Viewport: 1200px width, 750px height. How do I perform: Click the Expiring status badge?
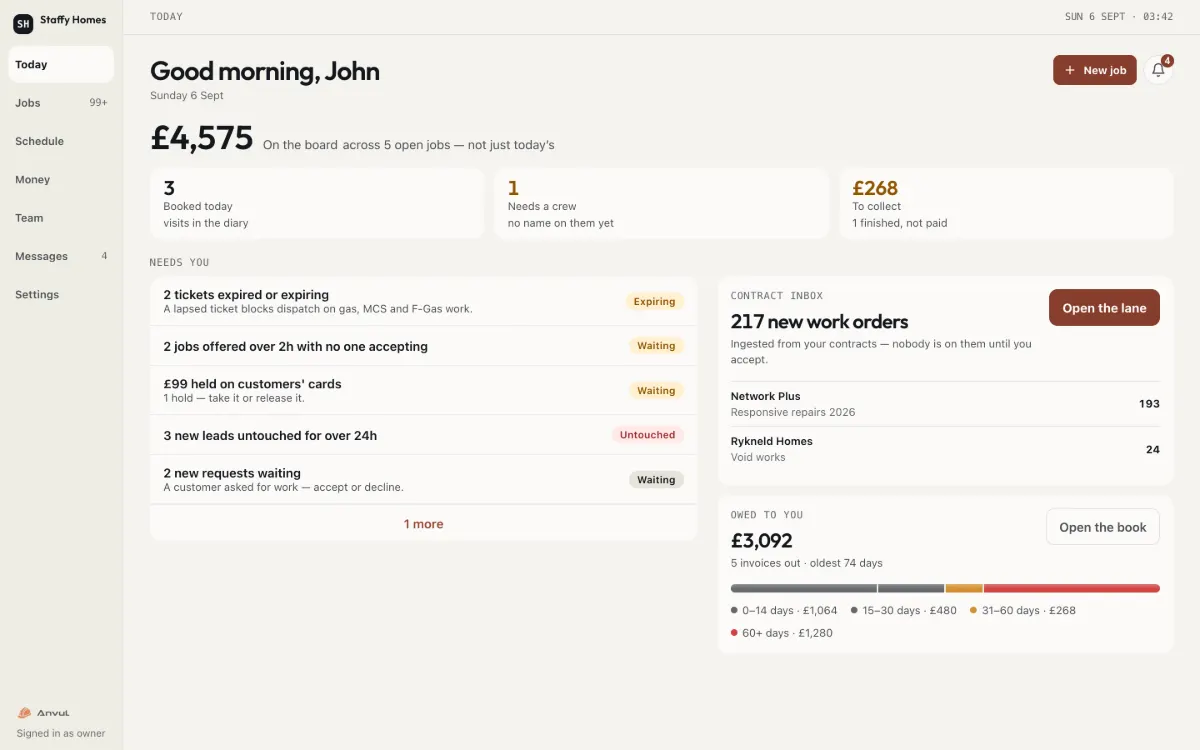coord(655,301)
